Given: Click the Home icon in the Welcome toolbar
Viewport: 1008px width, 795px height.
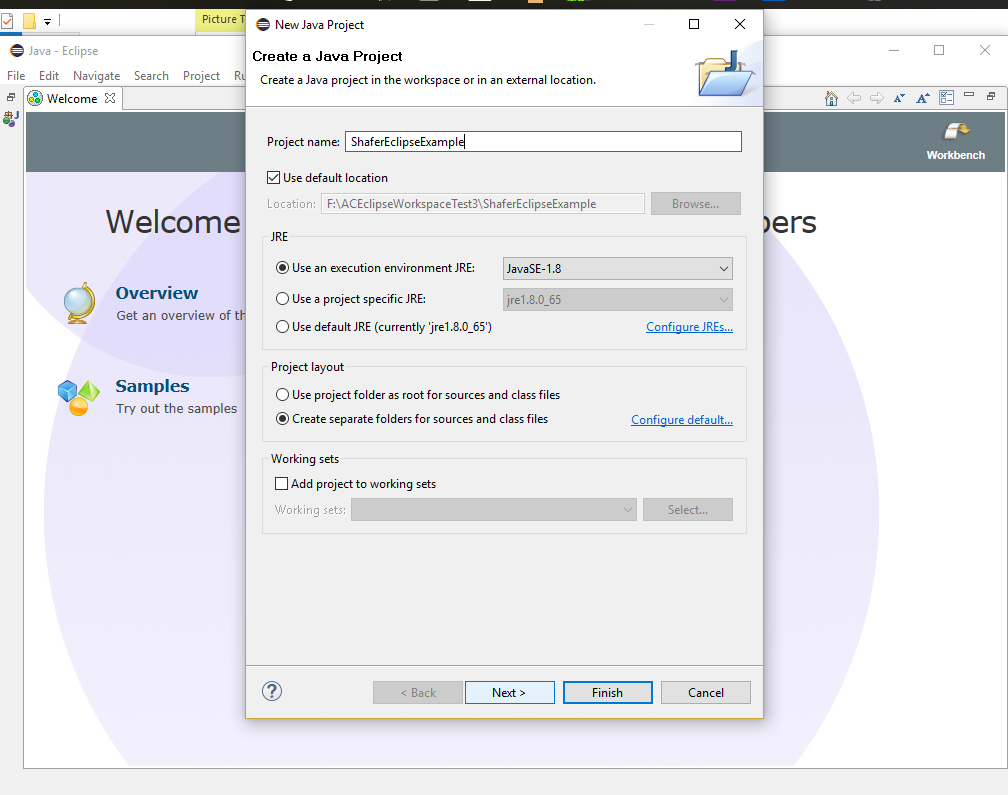Looking at the screenshot, I should tap(831, 98).
